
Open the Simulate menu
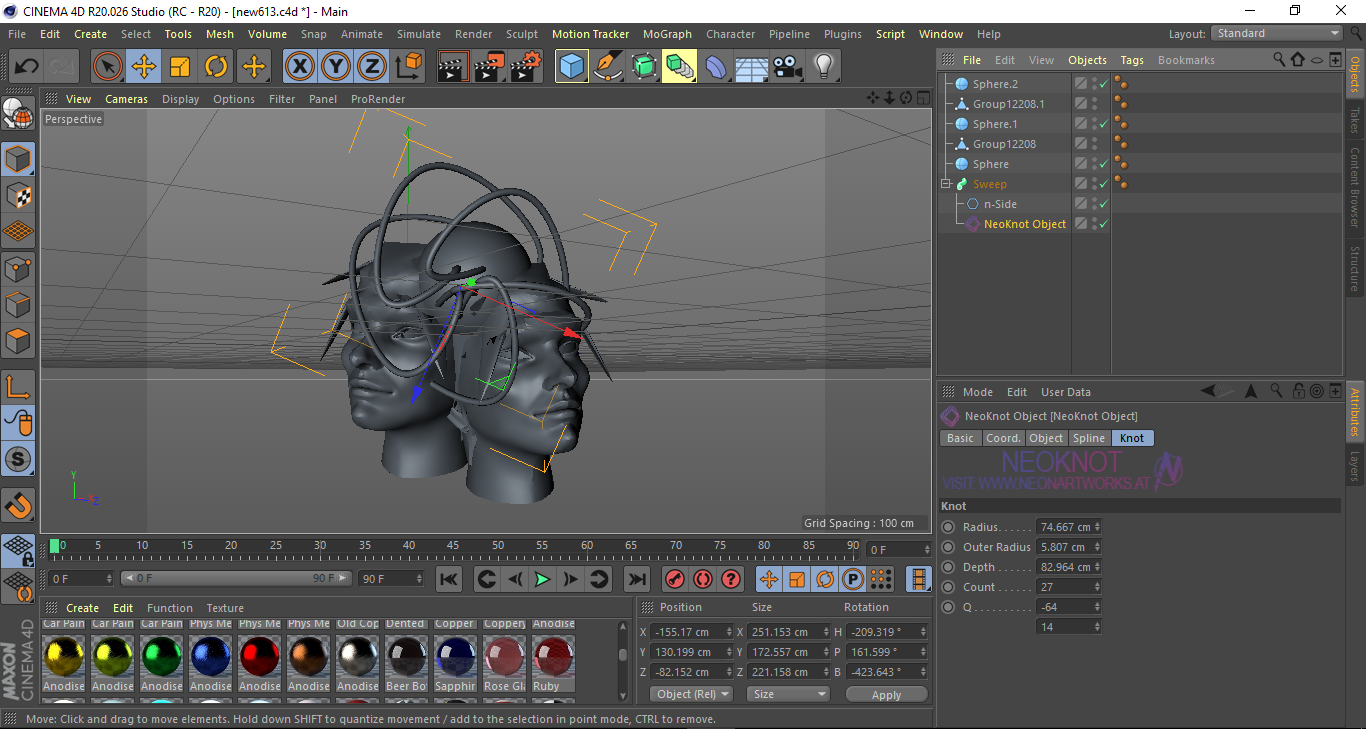pos(418,34)
